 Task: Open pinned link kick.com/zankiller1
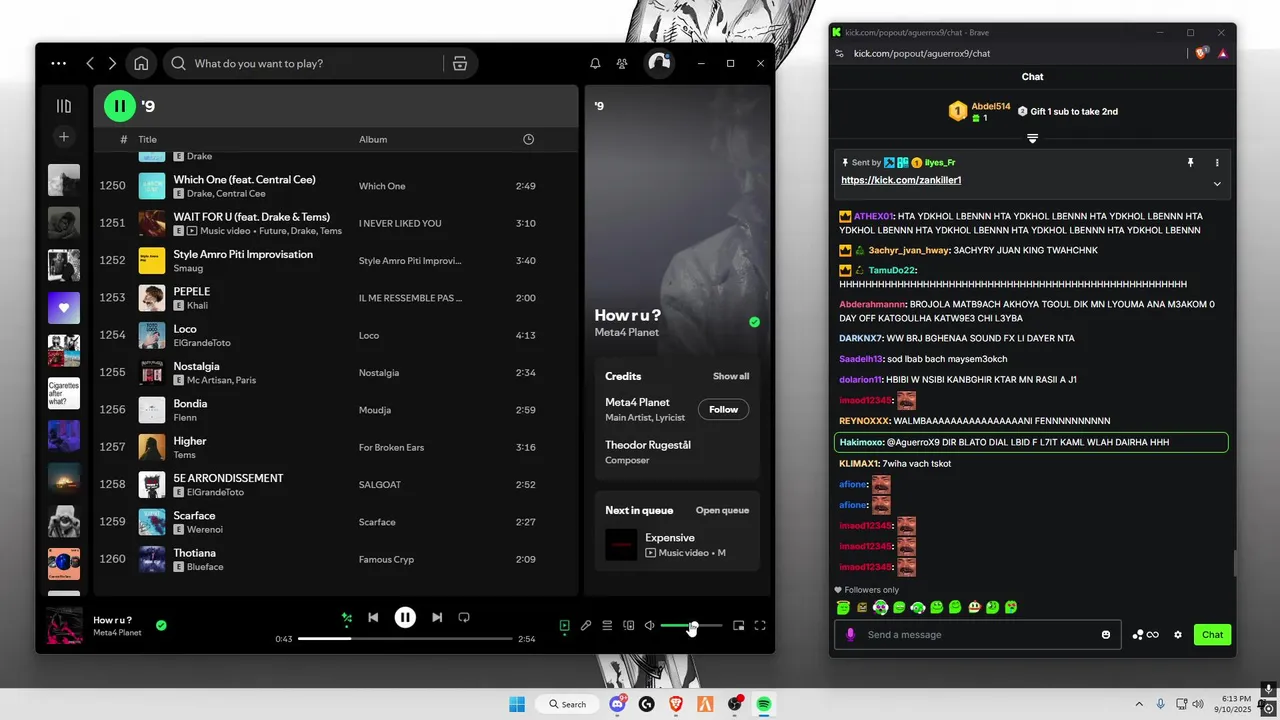coord(901,180)
